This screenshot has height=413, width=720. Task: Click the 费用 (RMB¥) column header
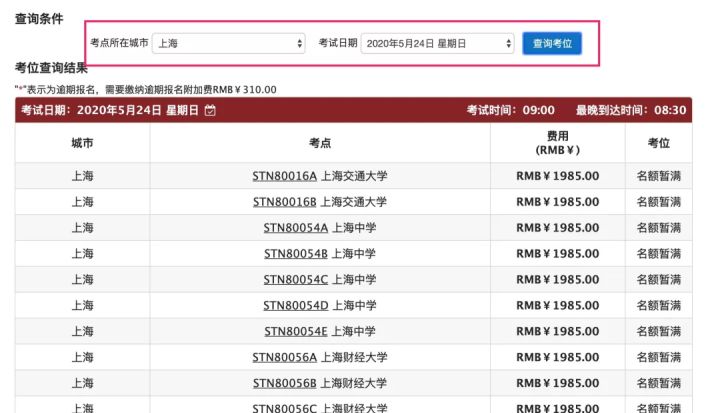[x=557, y=143]
